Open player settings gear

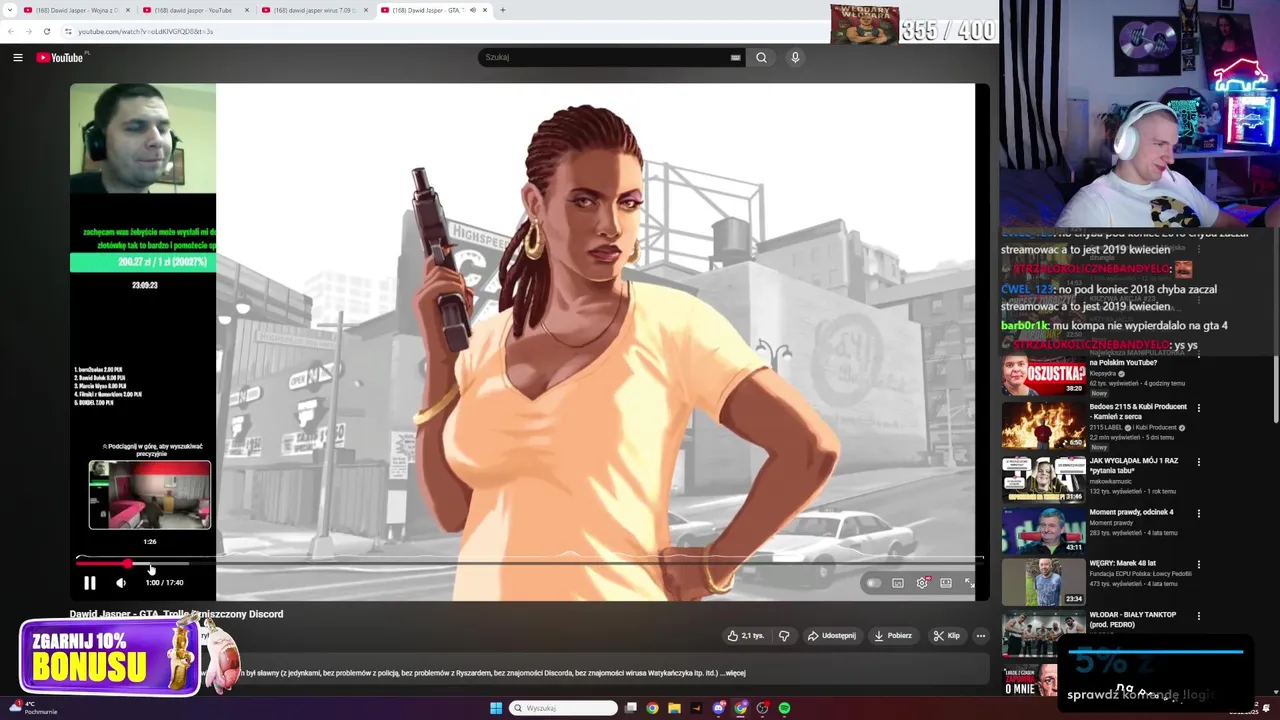(x=922, y=583)
